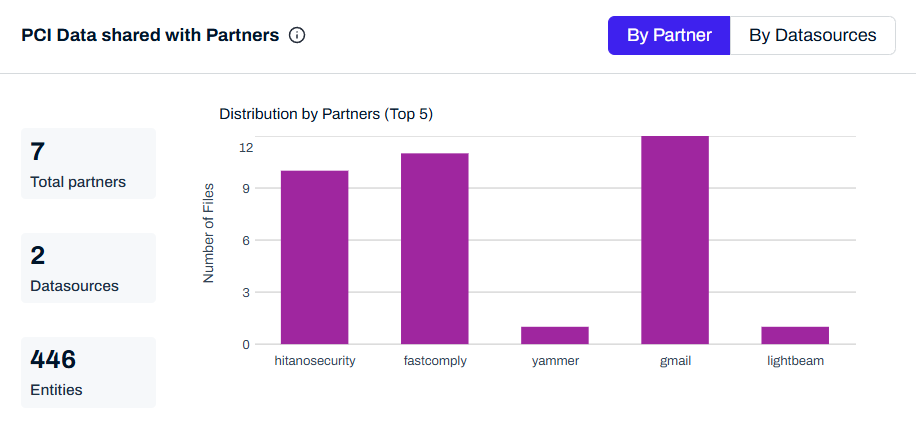Click the info icon beside the title
Screen dimensions: 916x433
click(x=297, y=35)
